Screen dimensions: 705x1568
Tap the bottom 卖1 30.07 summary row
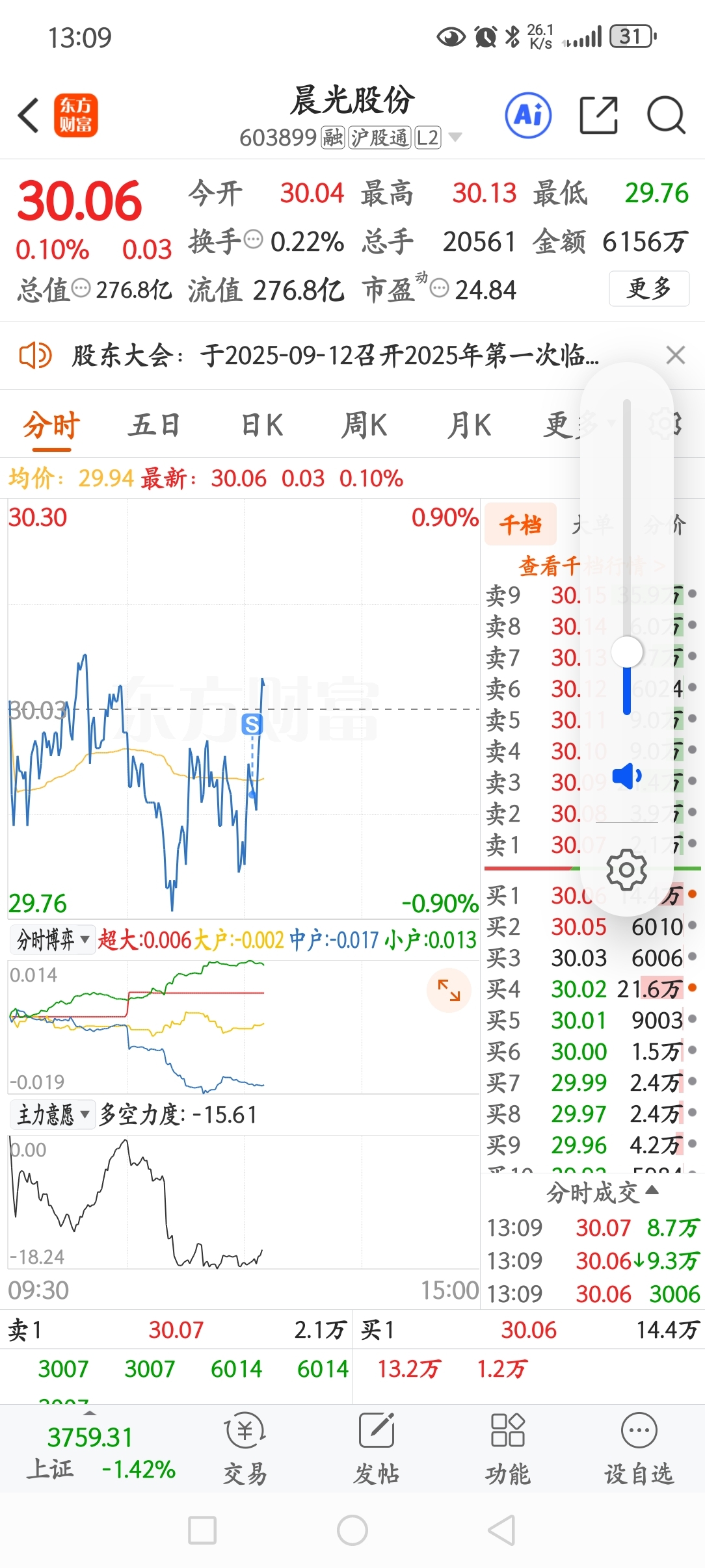tap(176, 1330)
